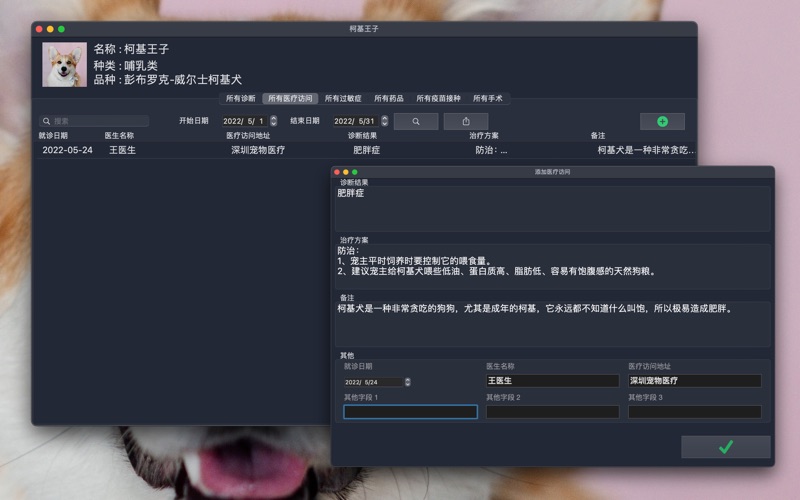Click the 结束日期 date field
The height and width of the screenshot is (500, 800).
point(356,121)
